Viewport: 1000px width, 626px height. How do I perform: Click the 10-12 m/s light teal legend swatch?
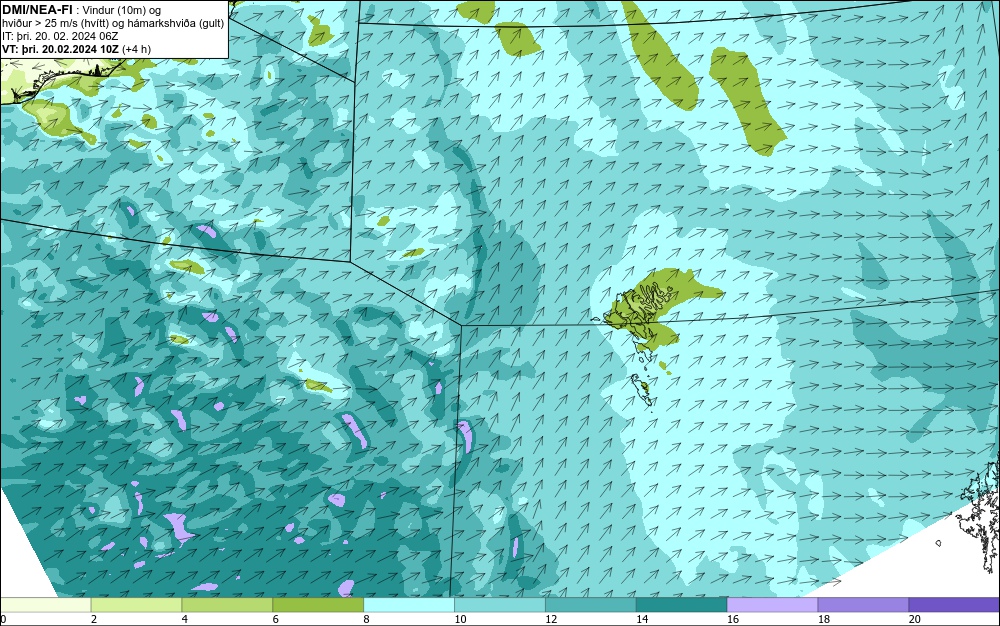500,605
